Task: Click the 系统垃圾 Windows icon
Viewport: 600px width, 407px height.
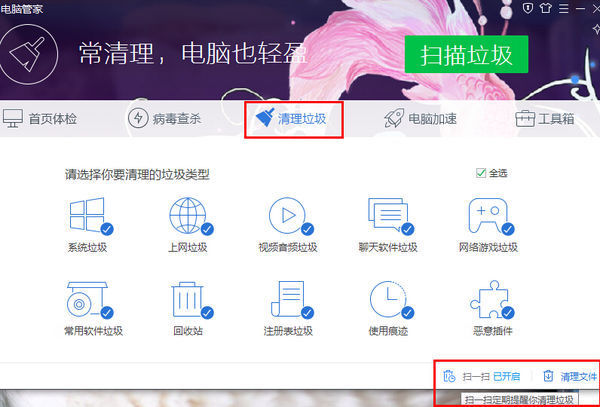Action: [x=87, y=216]
